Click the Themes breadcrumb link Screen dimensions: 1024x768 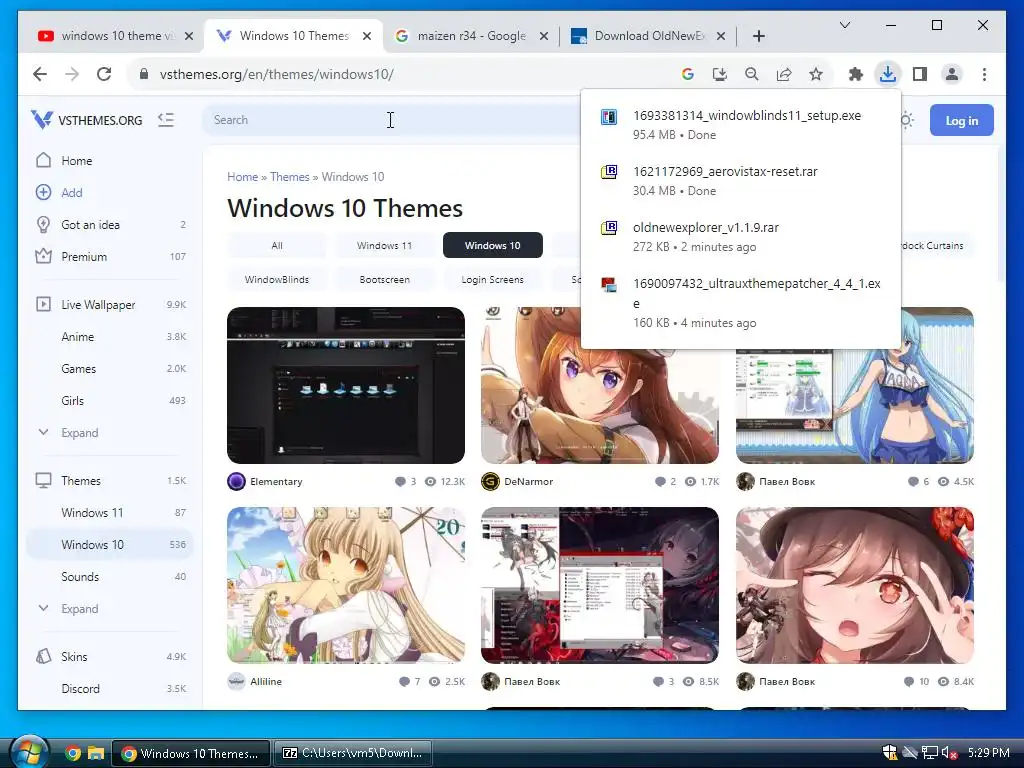point(289,177)
